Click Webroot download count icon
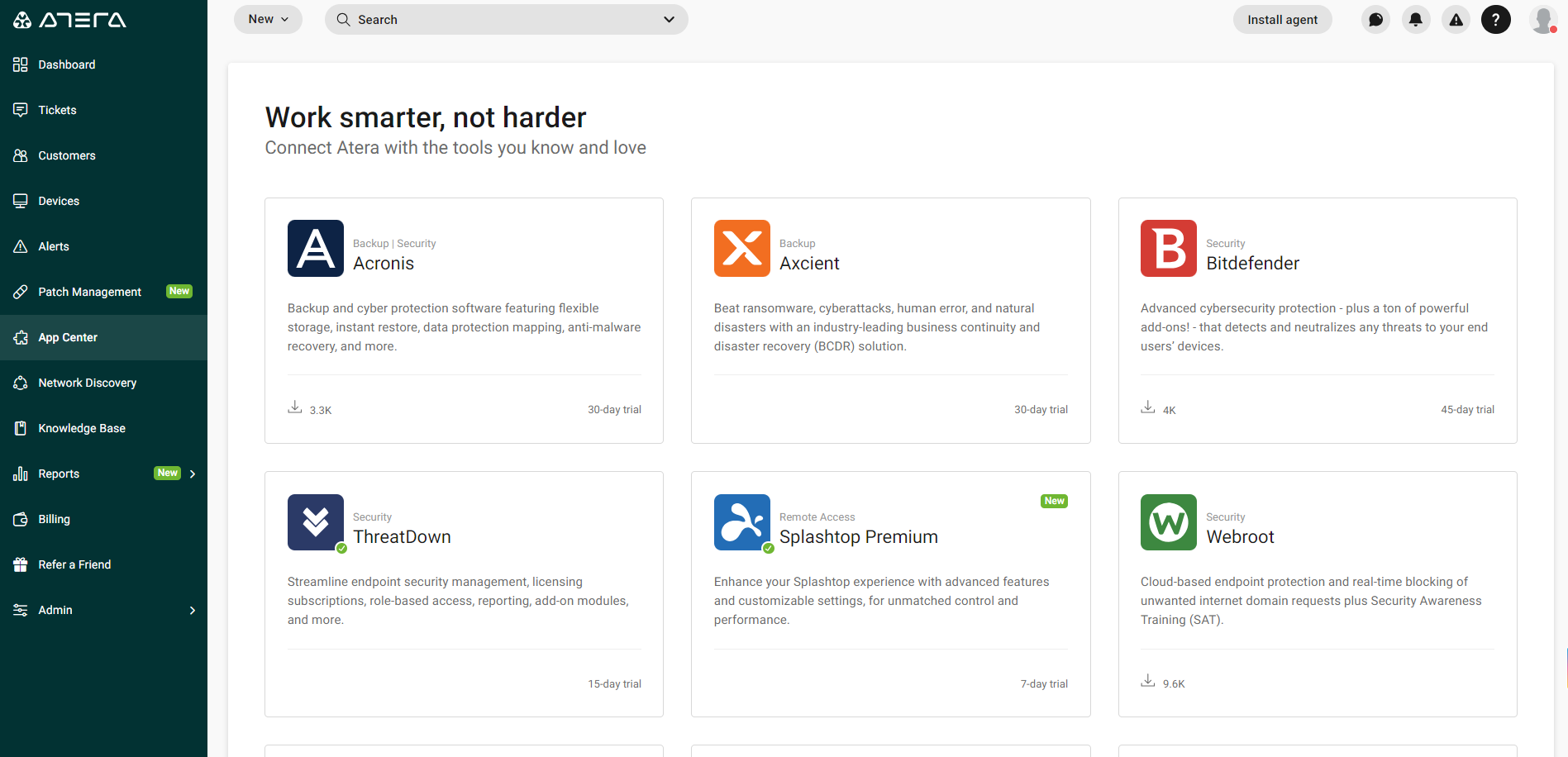The height and width of the screenshot is (757, 1568). coord(1148,681)
